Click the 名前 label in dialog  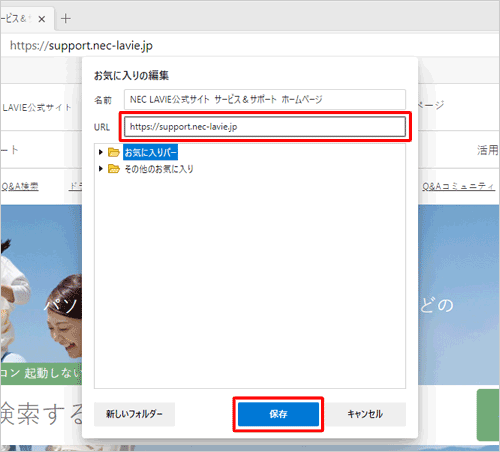[x=103, y=100]
